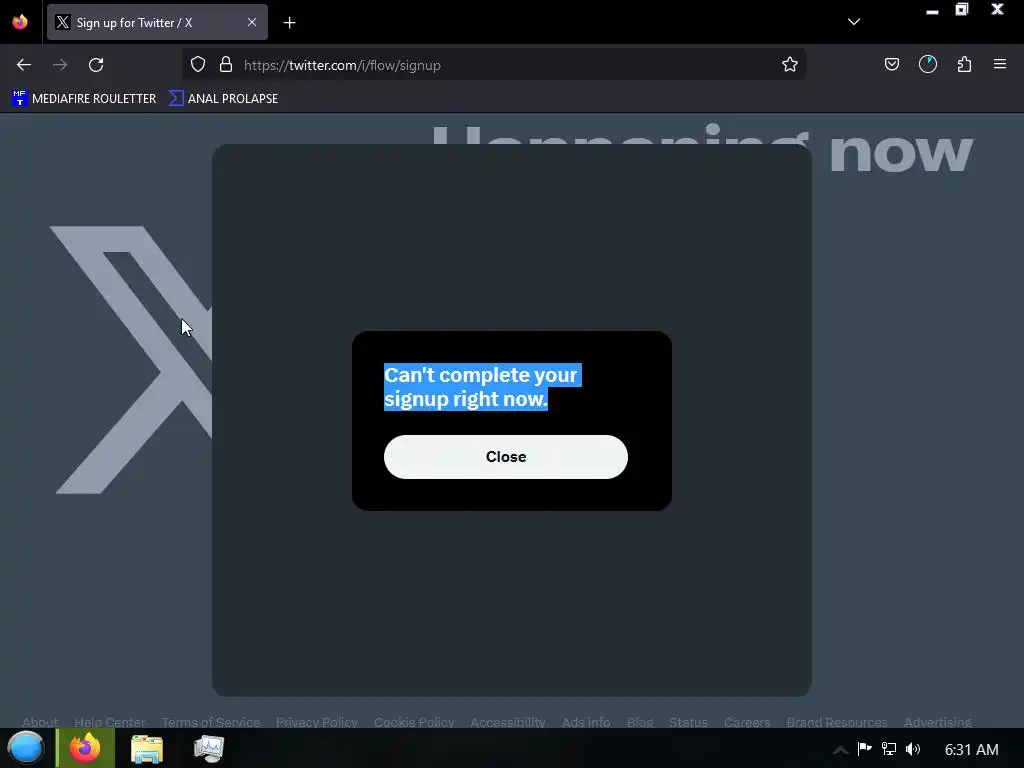Open the Action Center flag icon

pos(864,748)
